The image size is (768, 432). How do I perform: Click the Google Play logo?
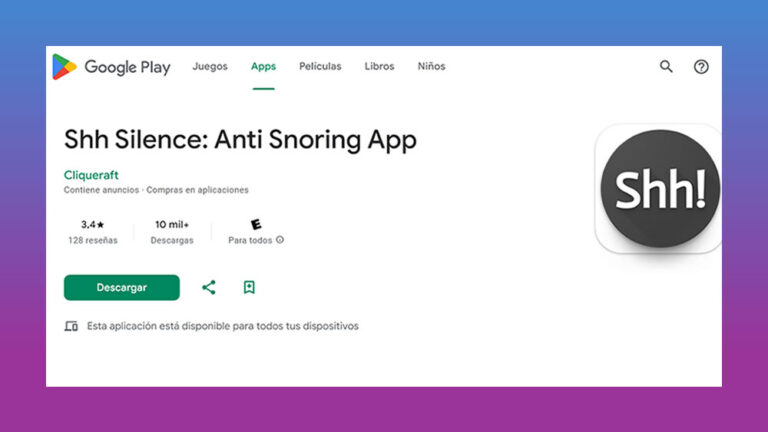pos(112,67)
